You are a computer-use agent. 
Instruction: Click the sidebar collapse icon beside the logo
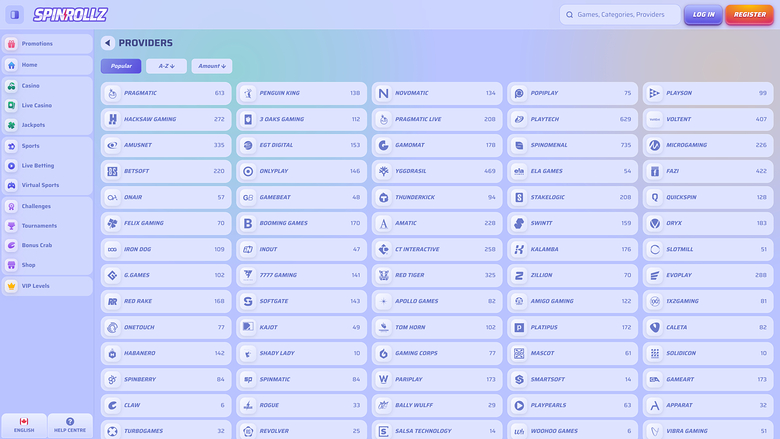coord(14,15)
